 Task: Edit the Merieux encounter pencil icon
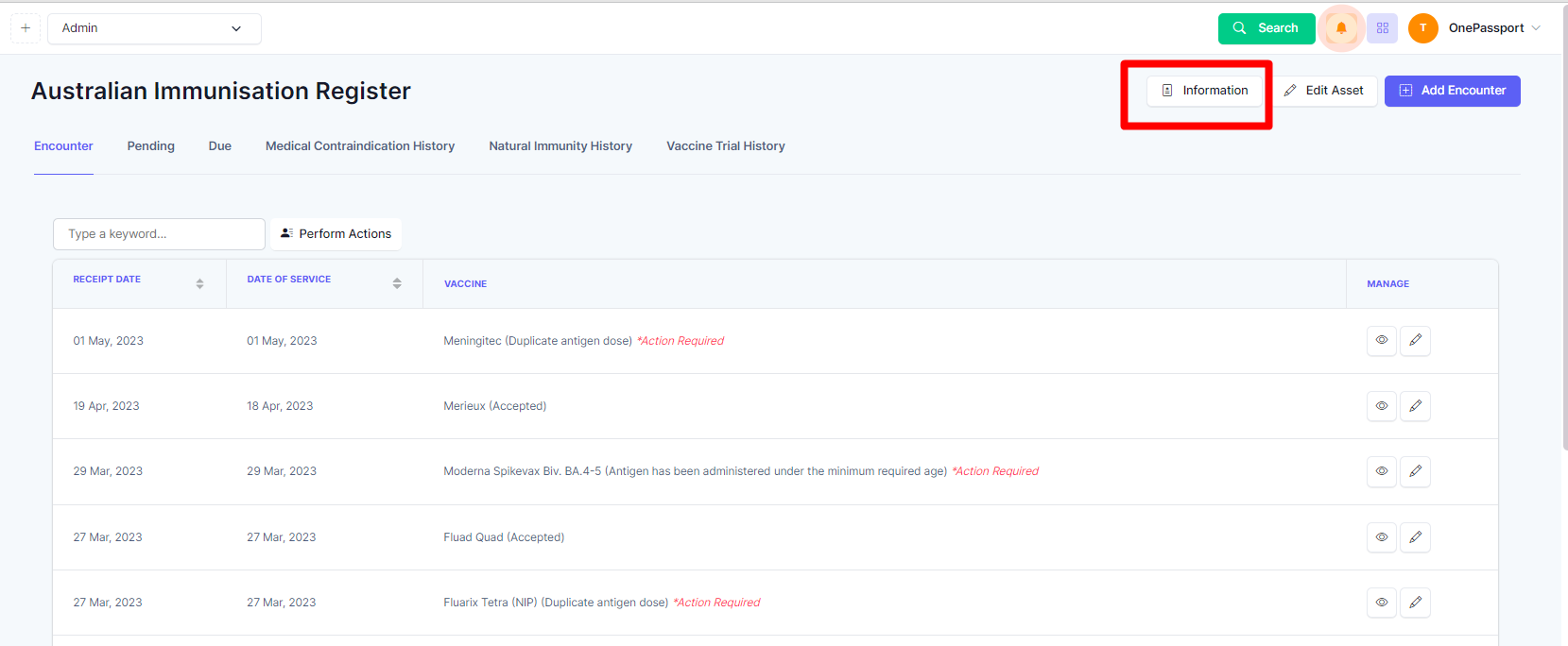tap(1415, 406)
